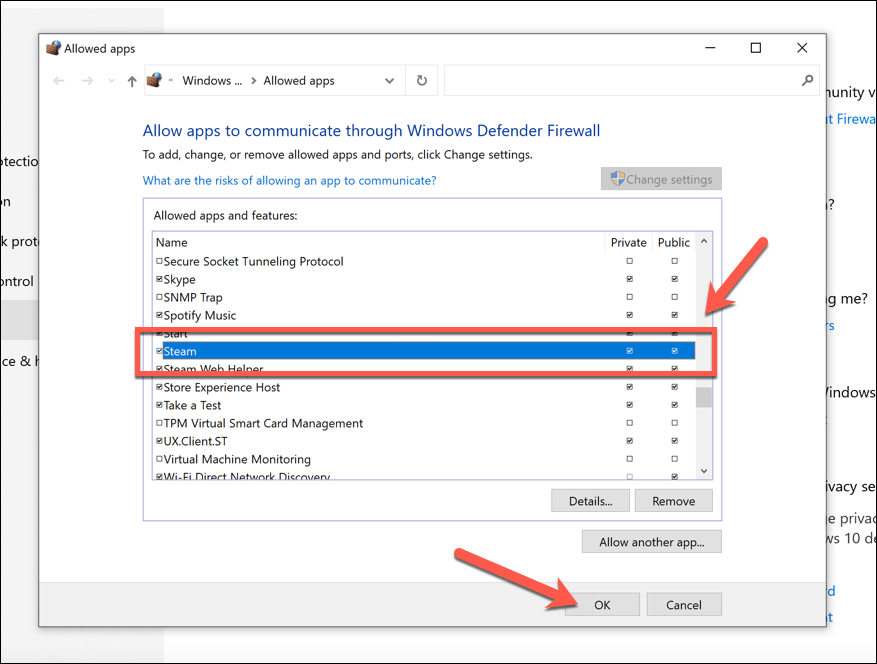
Task: Open risks of allowing an app link
Action: point(289,181)
